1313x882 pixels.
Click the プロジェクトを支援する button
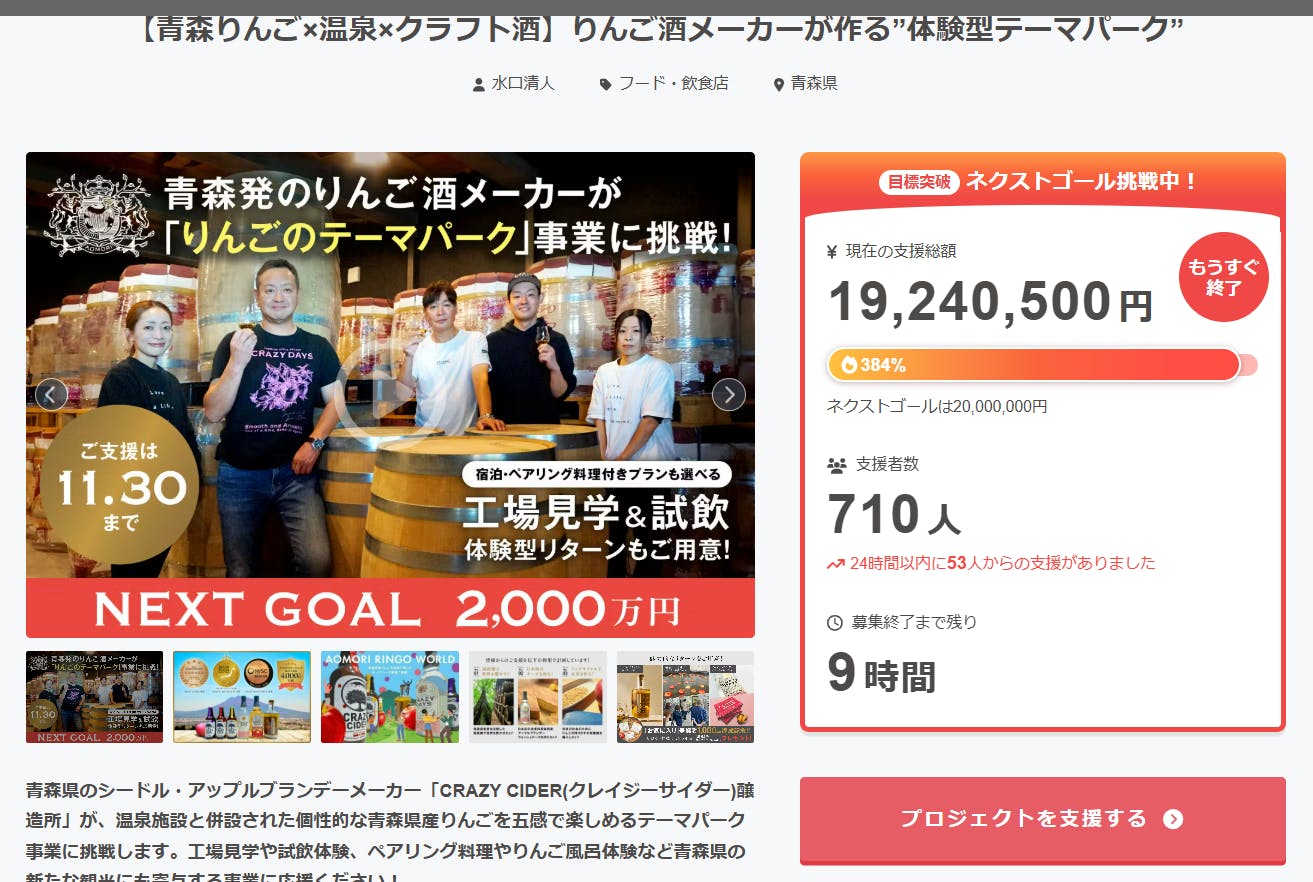point(1042,820)
